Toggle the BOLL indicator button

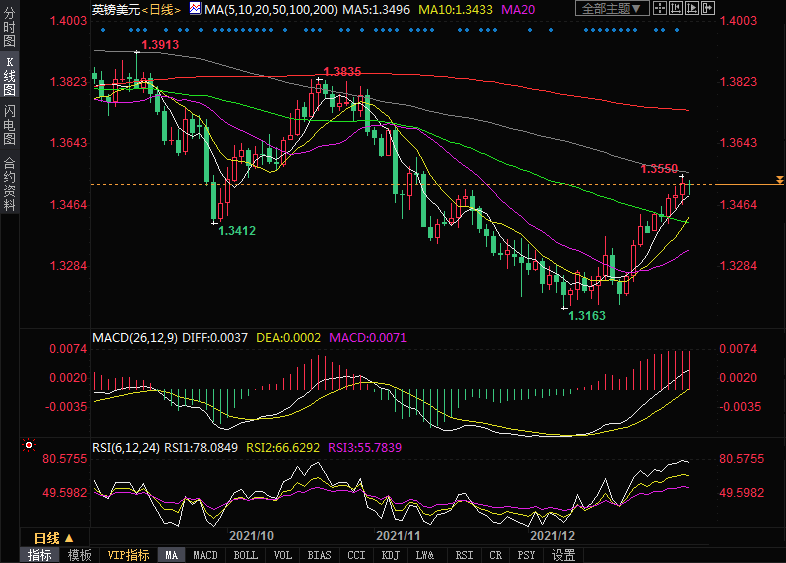pyautogui.click(x=245, y=555)
